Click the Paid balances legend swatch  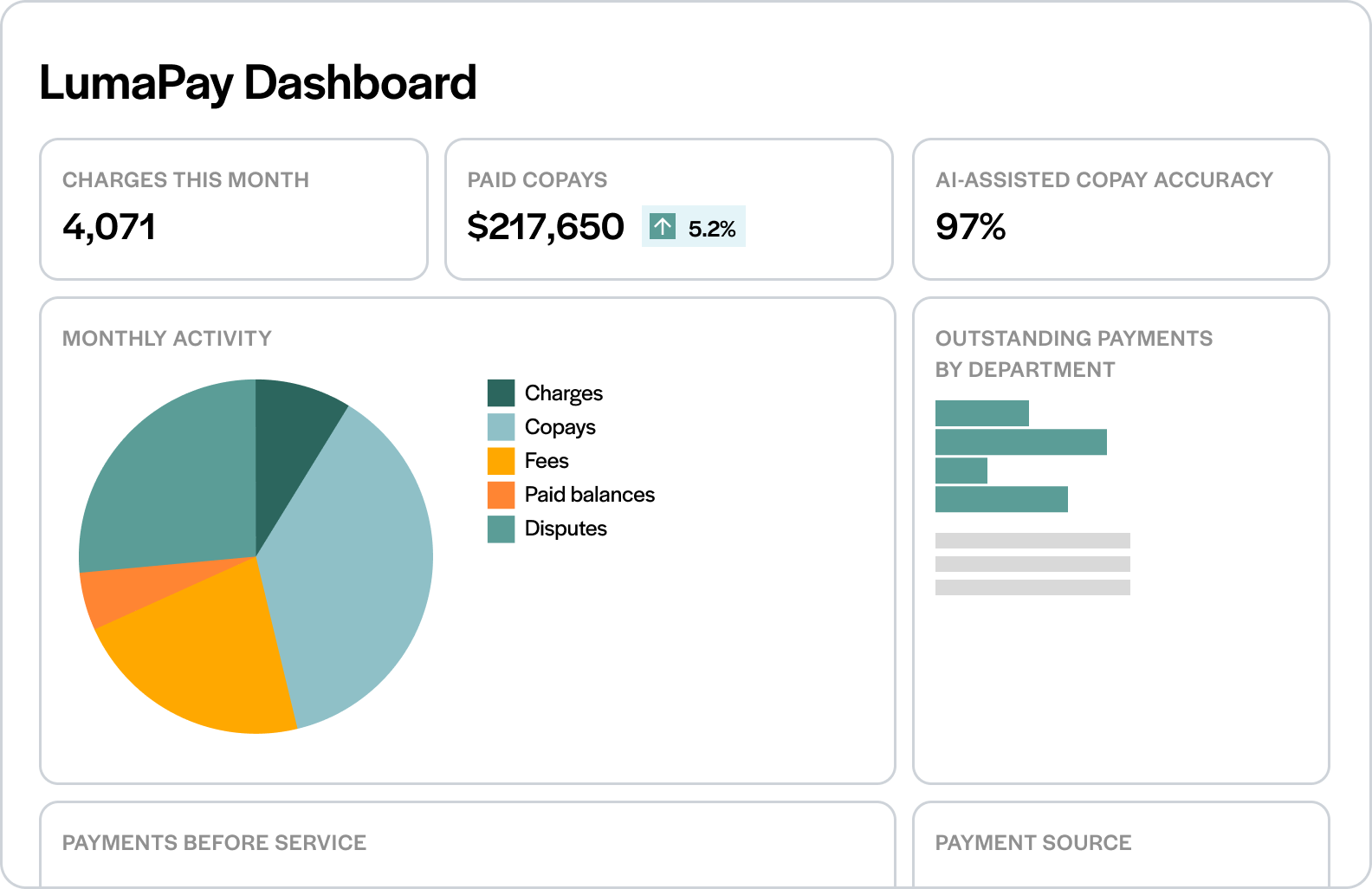(501, 495)
